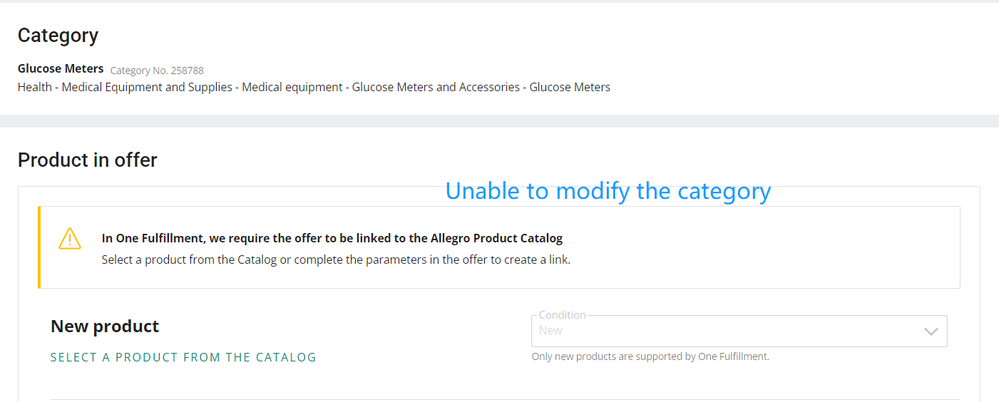Click the greyed New value in Condition
999x402 pixels.
point(550,331)
